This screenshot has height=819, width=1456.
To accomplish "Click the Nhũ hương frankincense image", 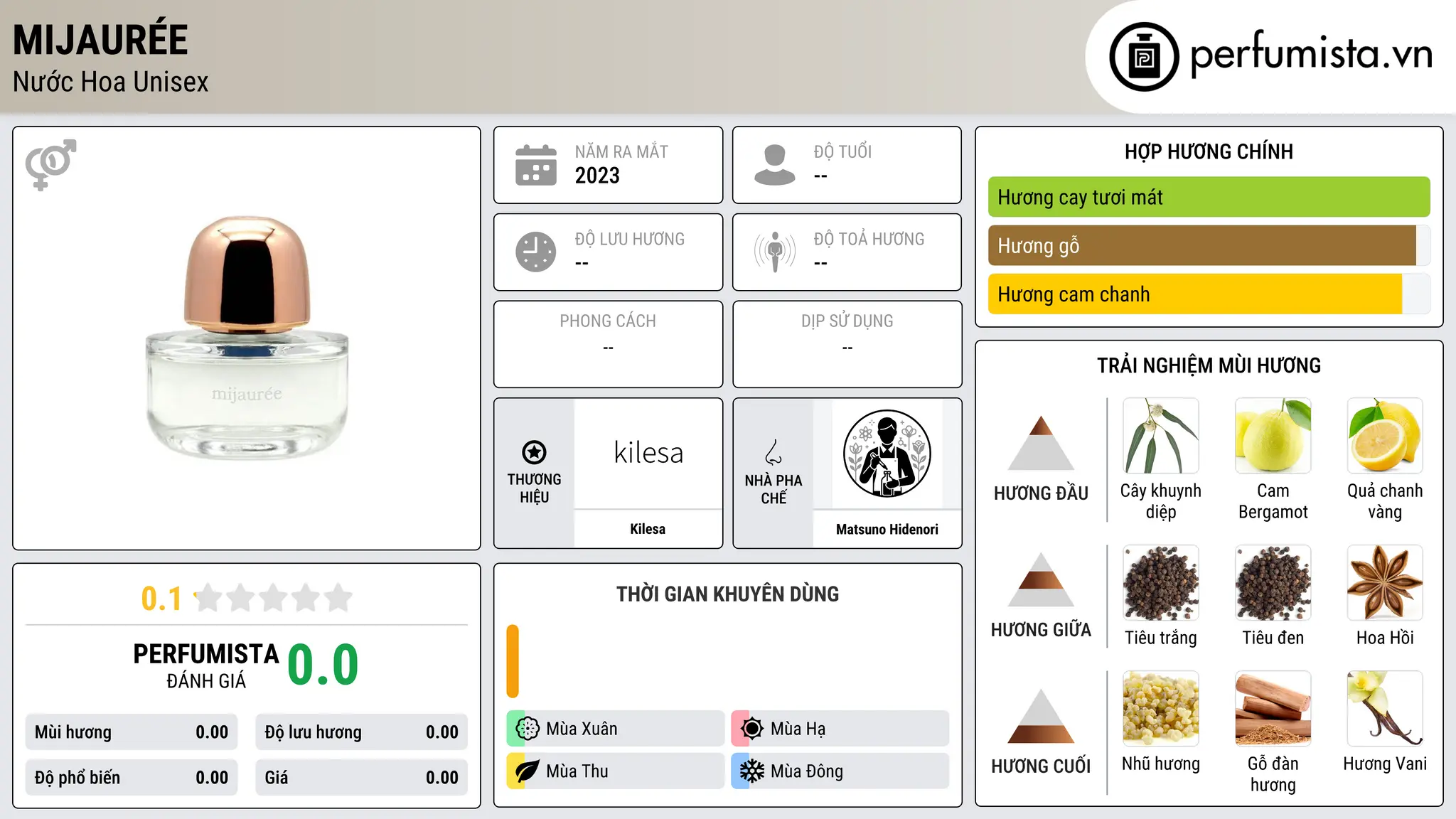I will [1160, 709].
